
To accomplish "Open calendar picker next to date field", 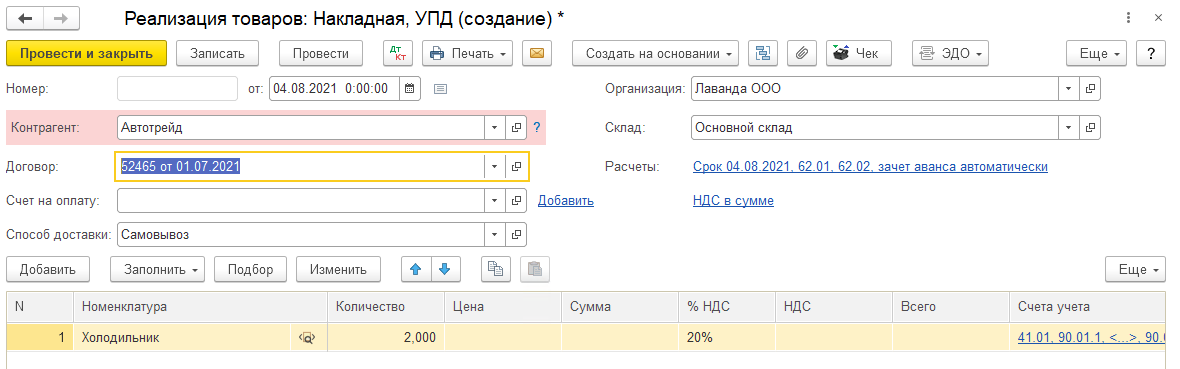I will click(409, 89).
